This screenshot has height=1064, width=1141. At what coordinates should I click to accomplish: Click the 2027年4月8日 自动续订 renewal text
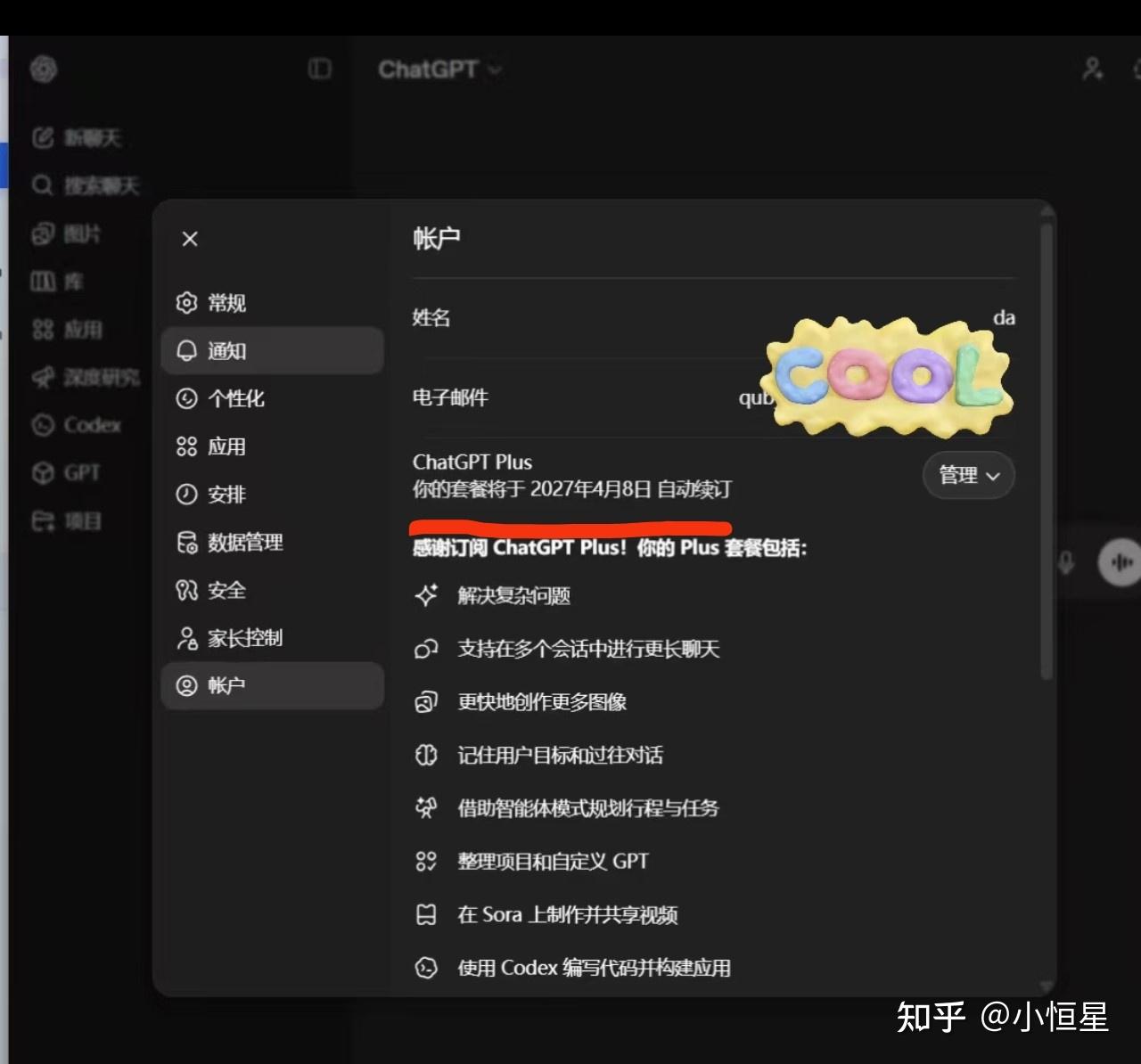coord(631,489)
